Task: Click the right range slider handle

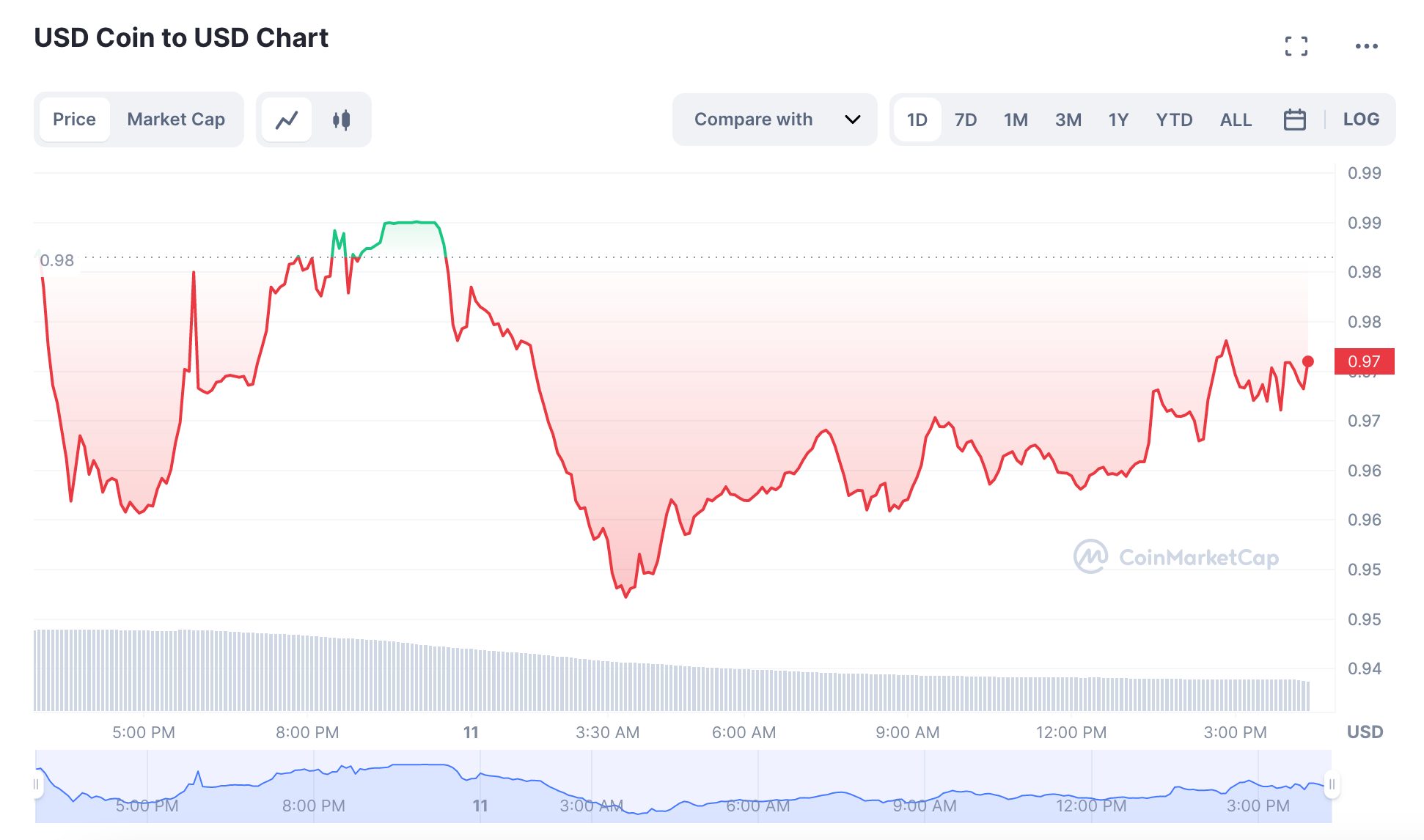Action: pos(1331,784)
